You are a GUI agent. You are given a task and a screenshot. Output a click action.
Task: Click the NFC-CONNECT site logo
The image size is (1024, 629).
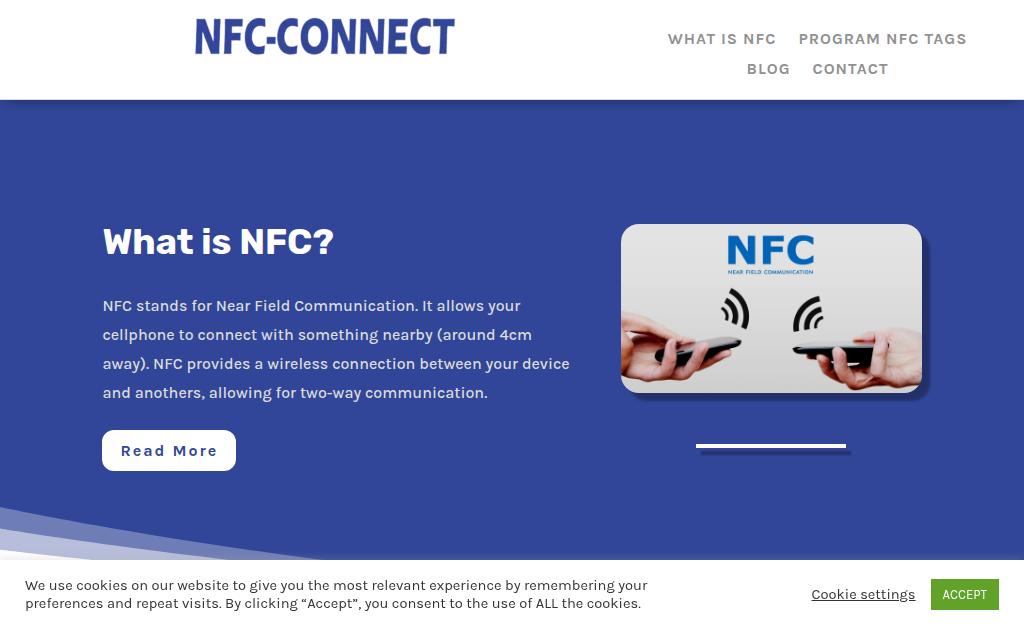(324, 37)
